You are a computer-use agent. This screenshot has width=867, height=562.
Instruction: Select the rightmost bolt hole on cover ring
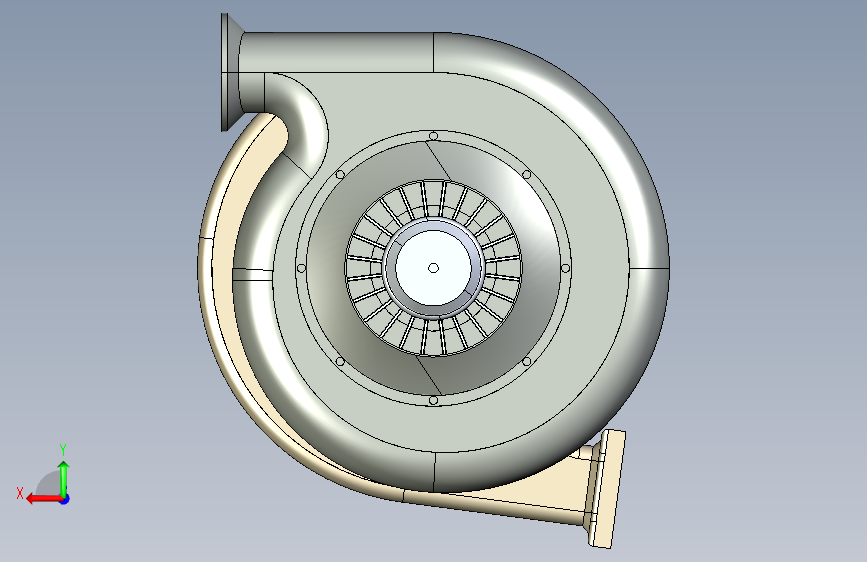(566, 268)
